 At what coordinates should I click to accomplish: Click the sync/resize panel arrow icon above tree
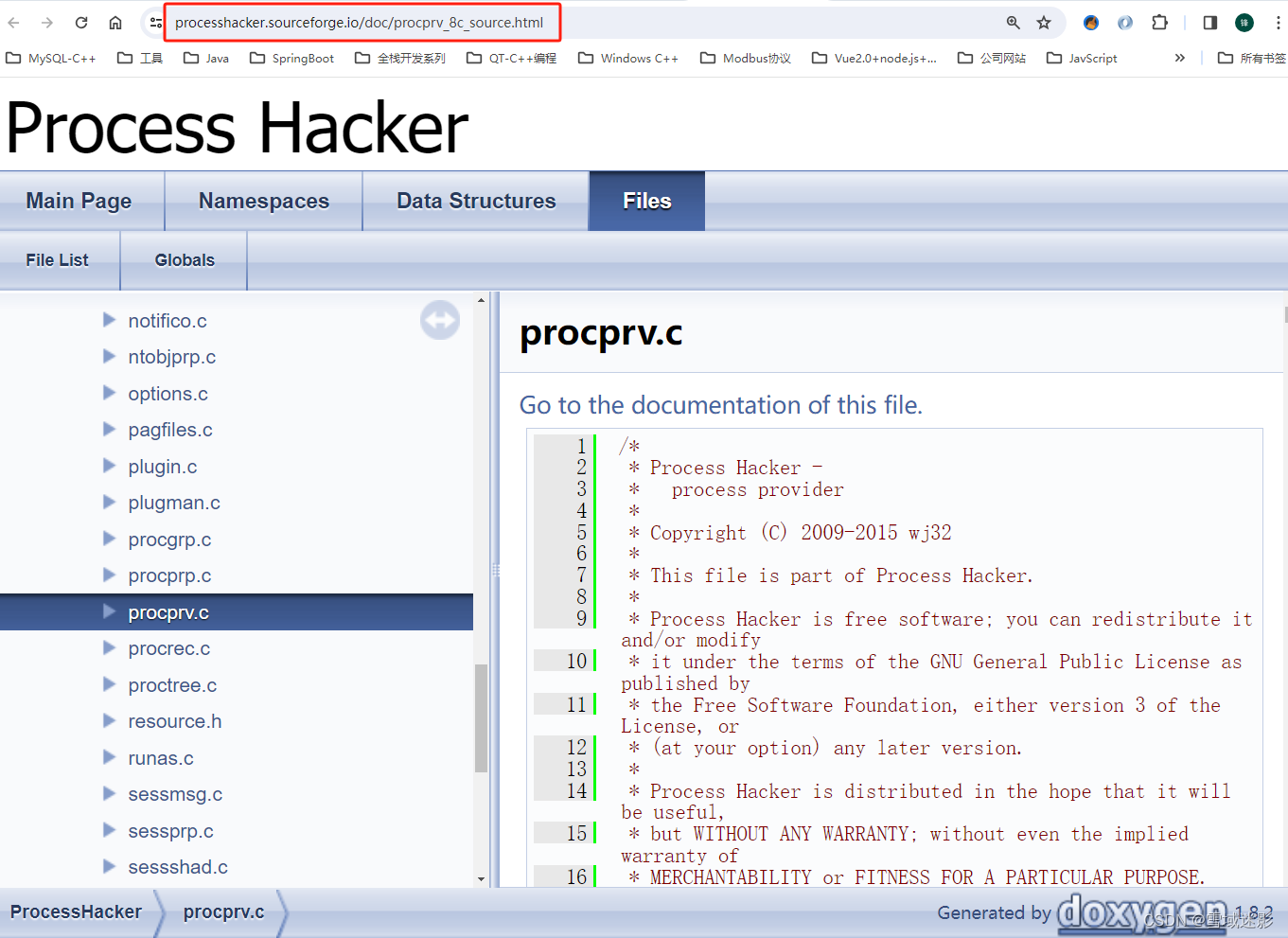pos(439,320)
